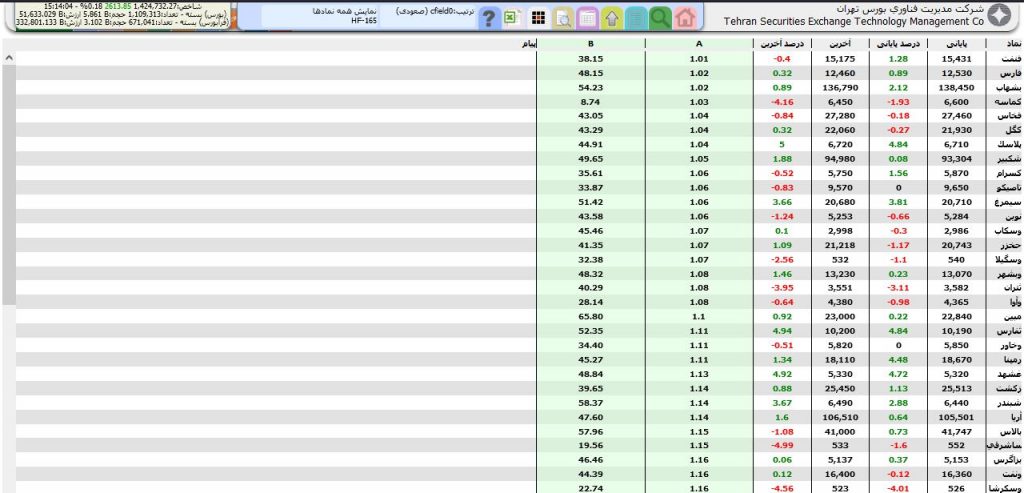Image resolution: width=1024 pixels, height=493 pixels.
Task: Open help via the question mark icon
Action: [488, 17]
